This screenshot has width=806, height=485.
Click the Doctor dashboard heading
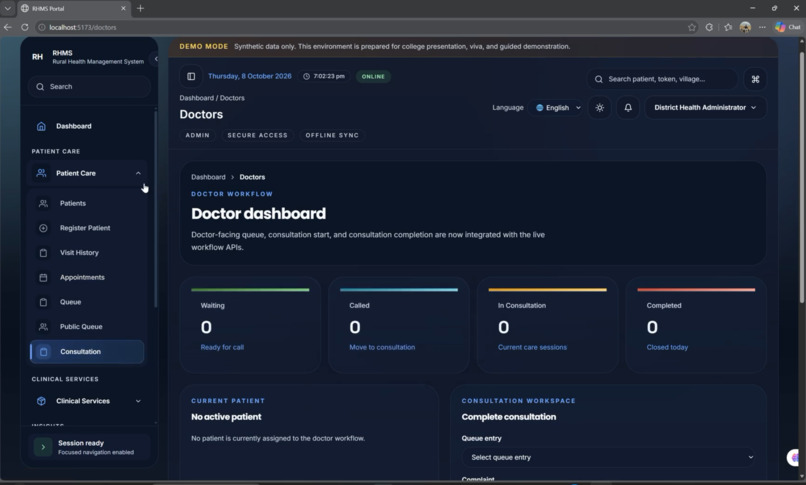tap(259, 214)
